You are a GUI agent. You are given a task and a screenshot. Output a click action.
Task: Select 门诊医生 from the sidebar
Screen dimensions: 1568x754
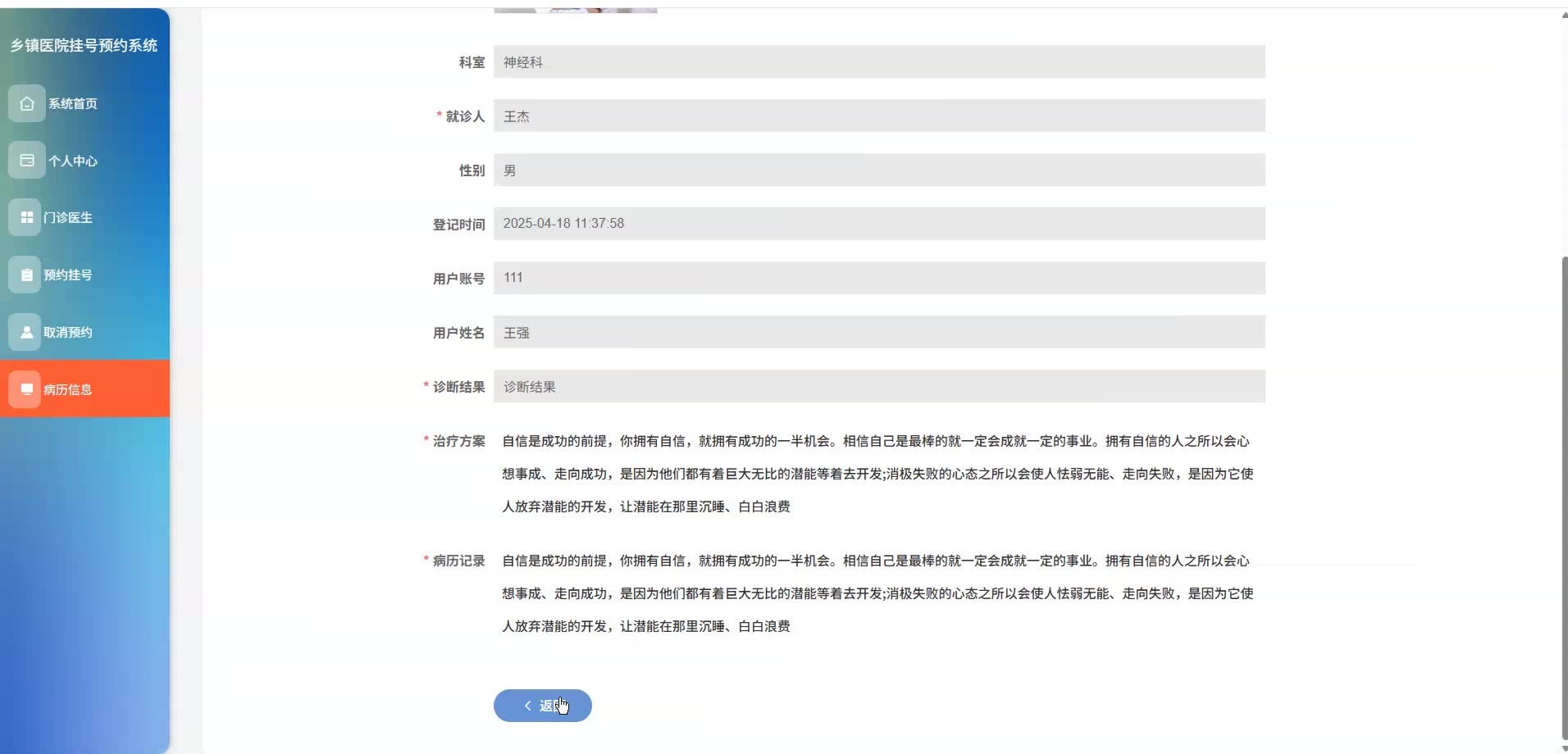pyautogui.click(x=85, y=217)
